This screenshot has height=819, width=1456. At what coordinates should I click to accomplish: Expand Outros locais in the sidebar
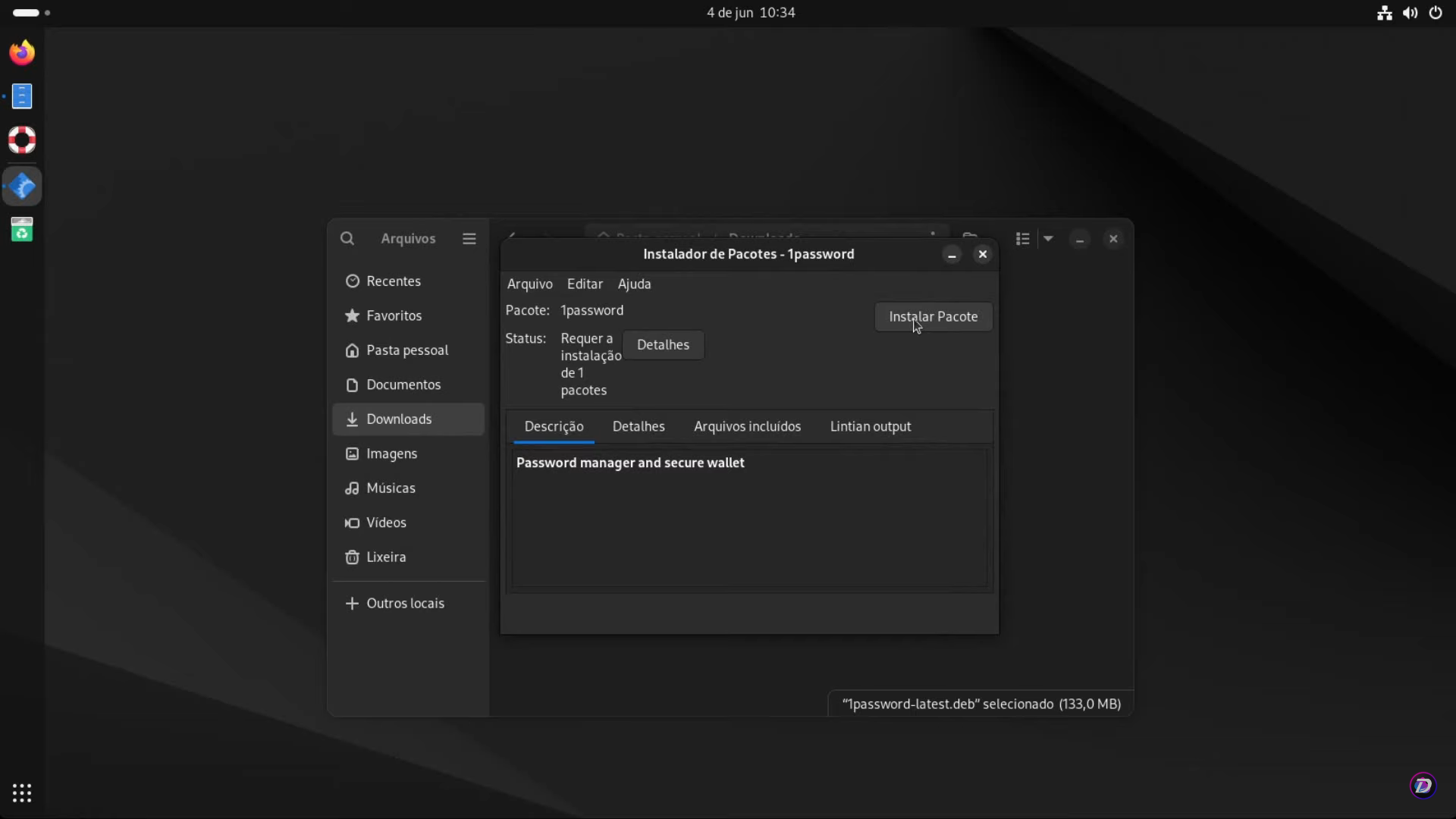point(405,603)
